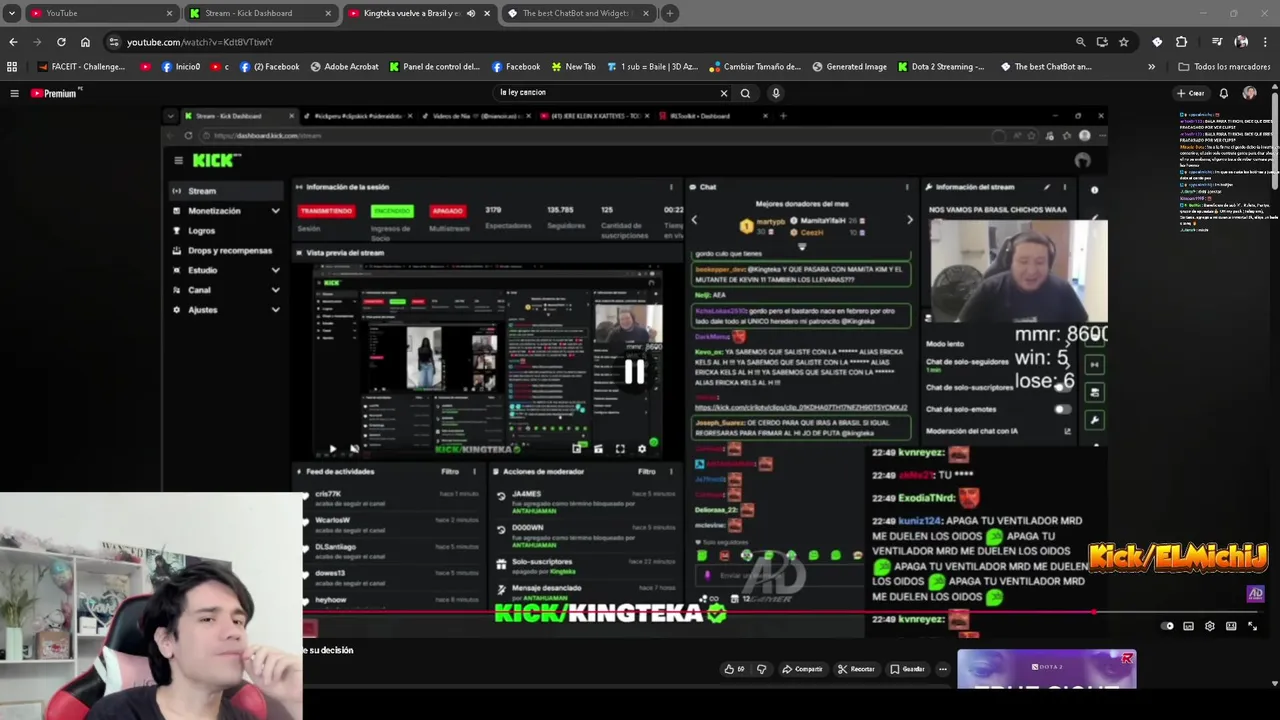Open more actions ellipsis under video

[942, 669]
